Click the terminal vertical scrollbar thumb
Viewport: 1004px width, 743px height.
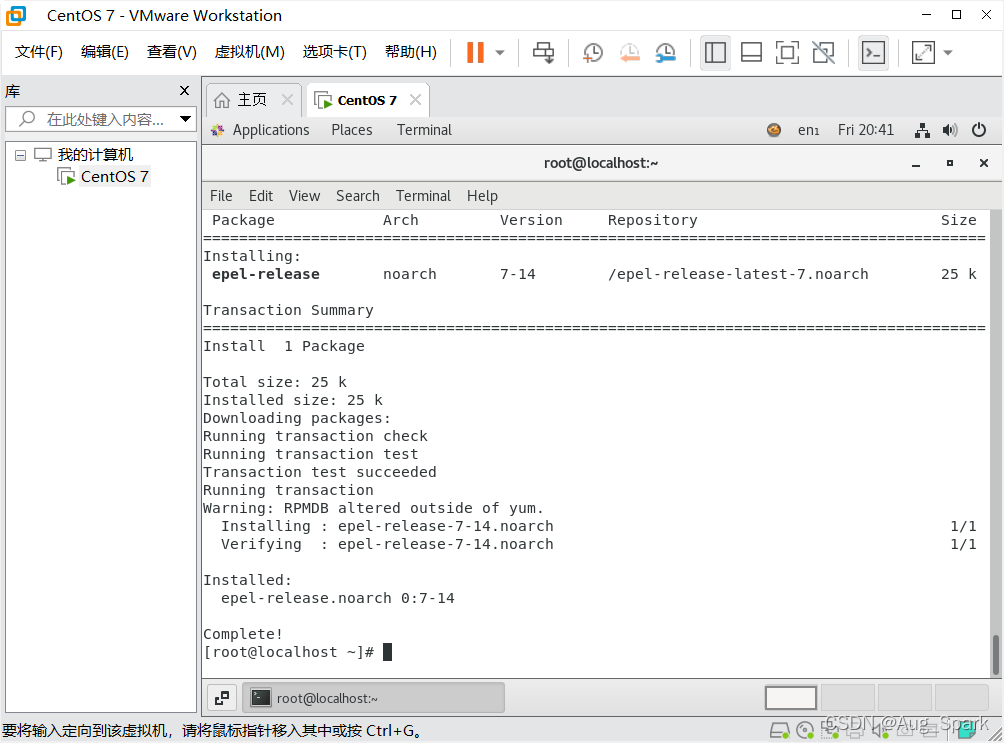coord(996,655)
